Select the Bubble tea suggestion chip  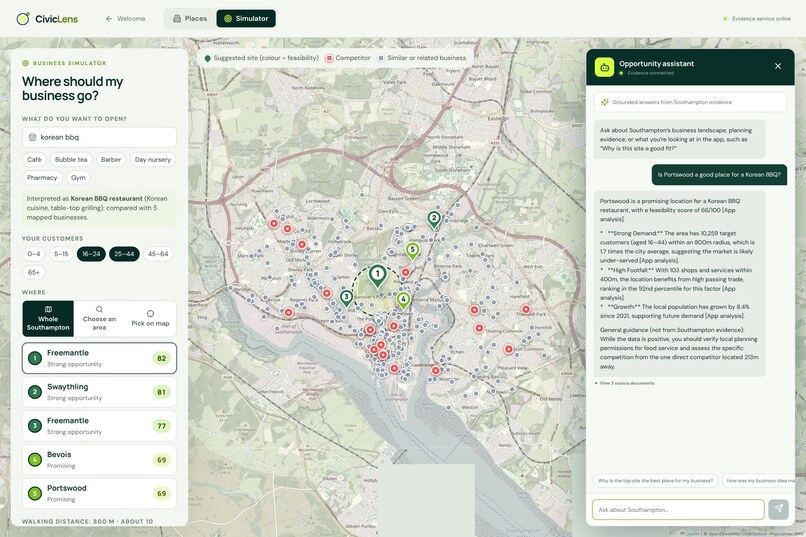click(71, 160)
